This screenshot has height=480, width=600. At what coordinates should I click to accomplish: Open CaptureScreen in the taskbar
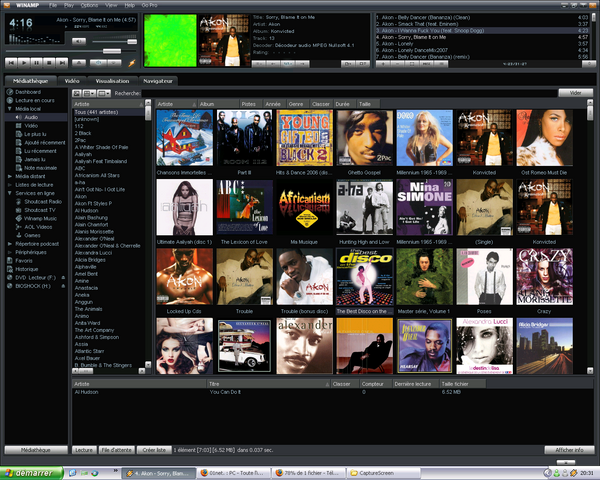click(x=383, y=473)
